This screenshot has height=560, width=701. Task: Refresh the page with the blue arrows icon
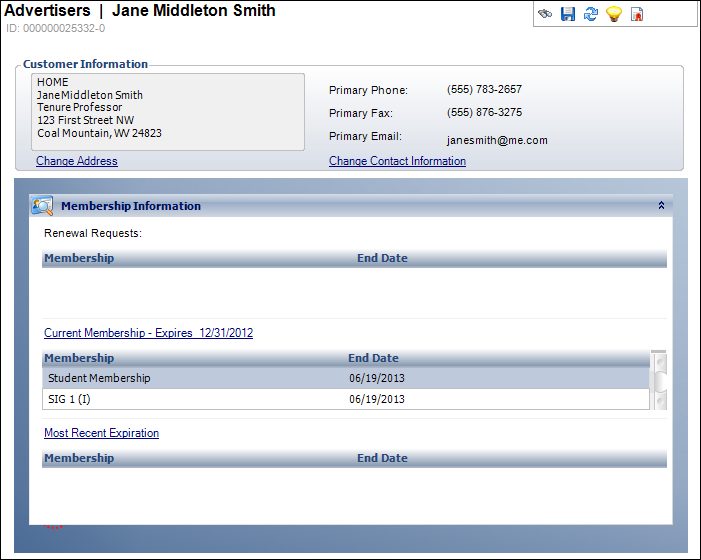tap(591, 14)
